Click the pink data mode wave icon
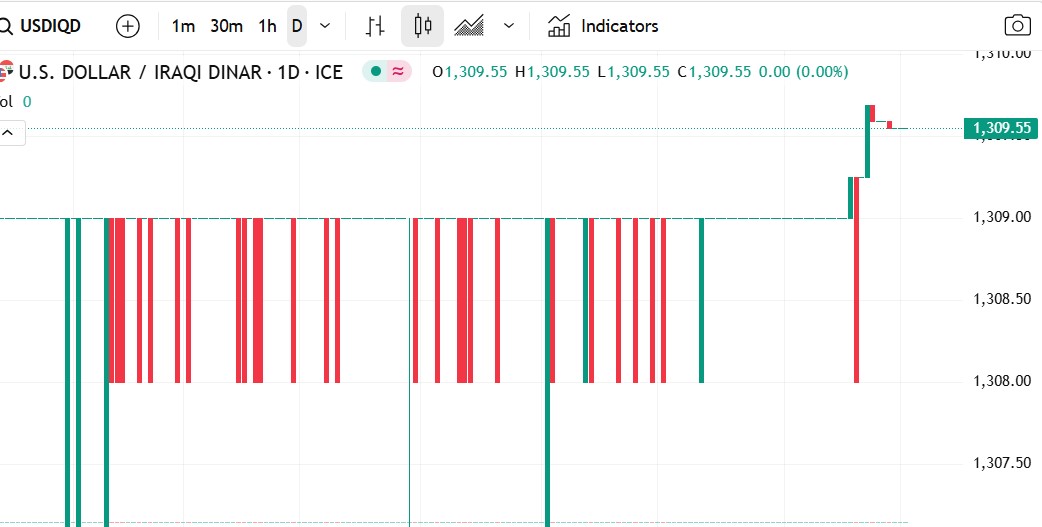The height and width of the screenshot is (527, 1042). point(398,71)
